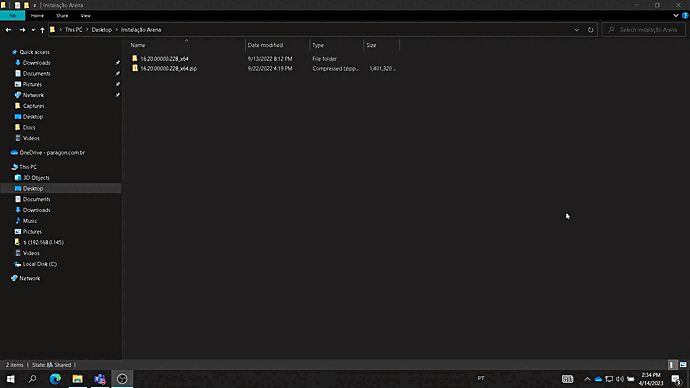The image size is (690, 388).
Task: Click the 16.20.00000.228_x64 folder icon
Action: point(135,58)
